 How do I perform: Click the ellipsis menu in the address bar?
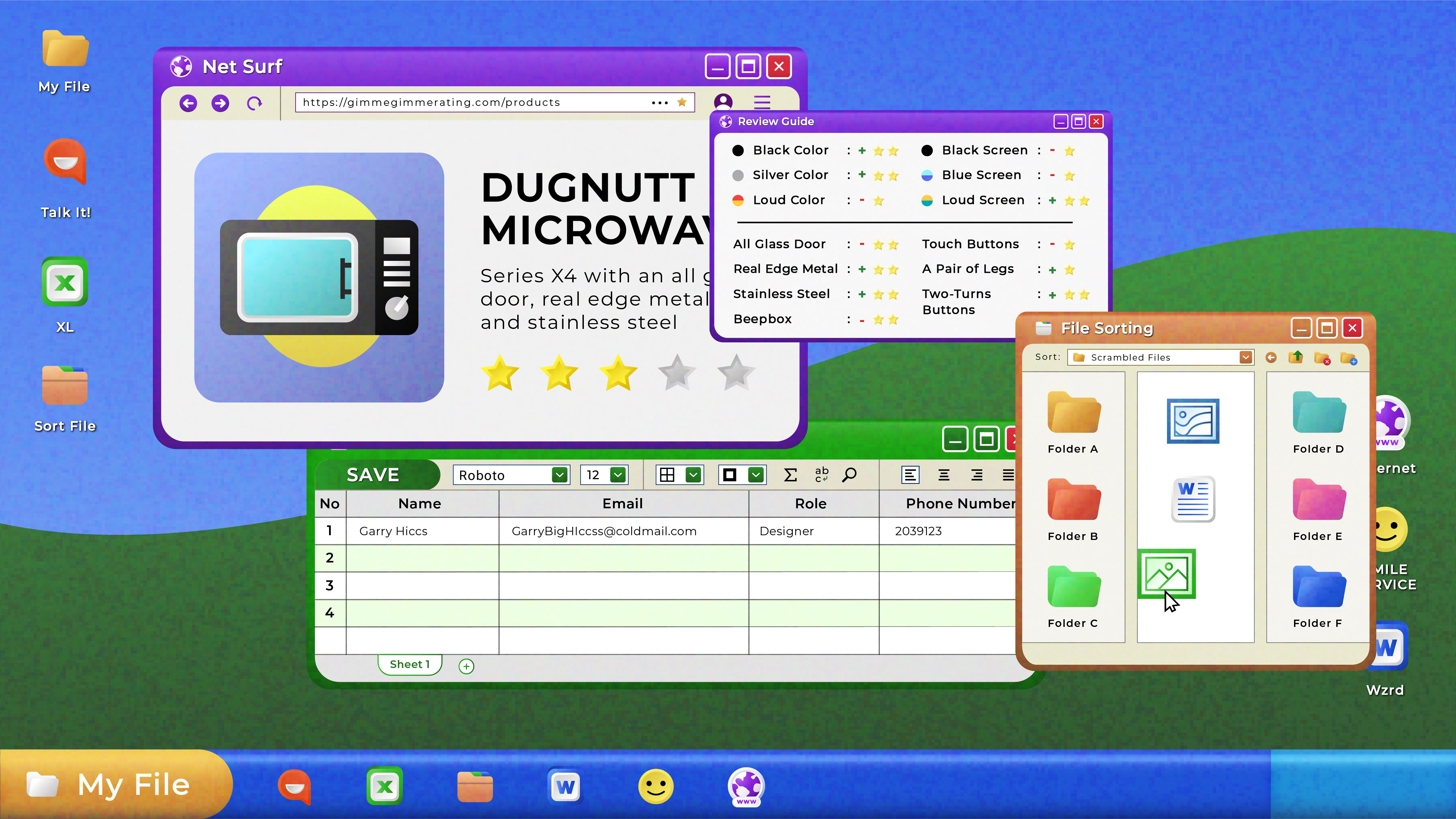point(660,102)
